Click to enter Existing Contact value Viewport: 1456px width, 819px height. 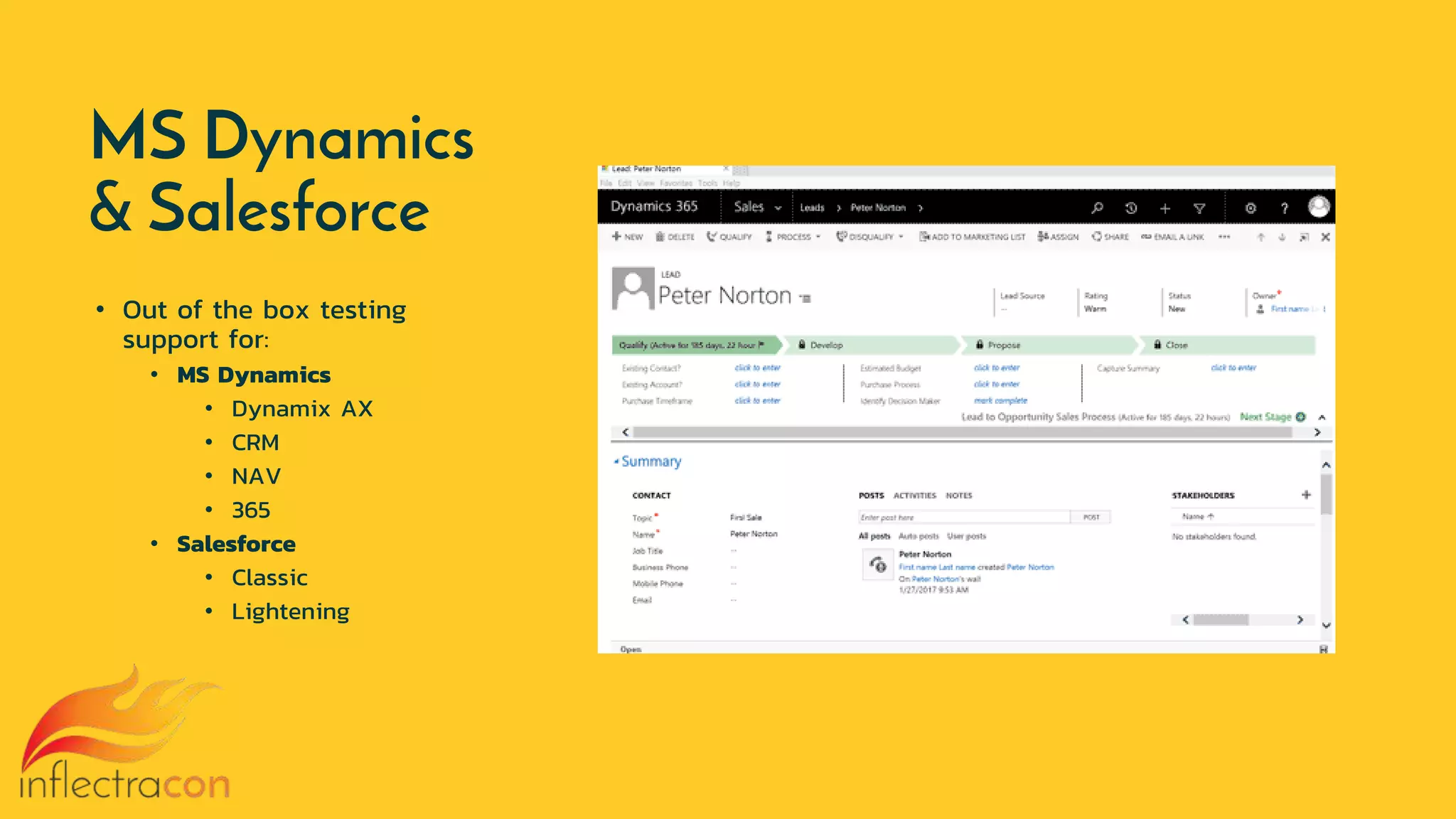(x=757, y=368)
